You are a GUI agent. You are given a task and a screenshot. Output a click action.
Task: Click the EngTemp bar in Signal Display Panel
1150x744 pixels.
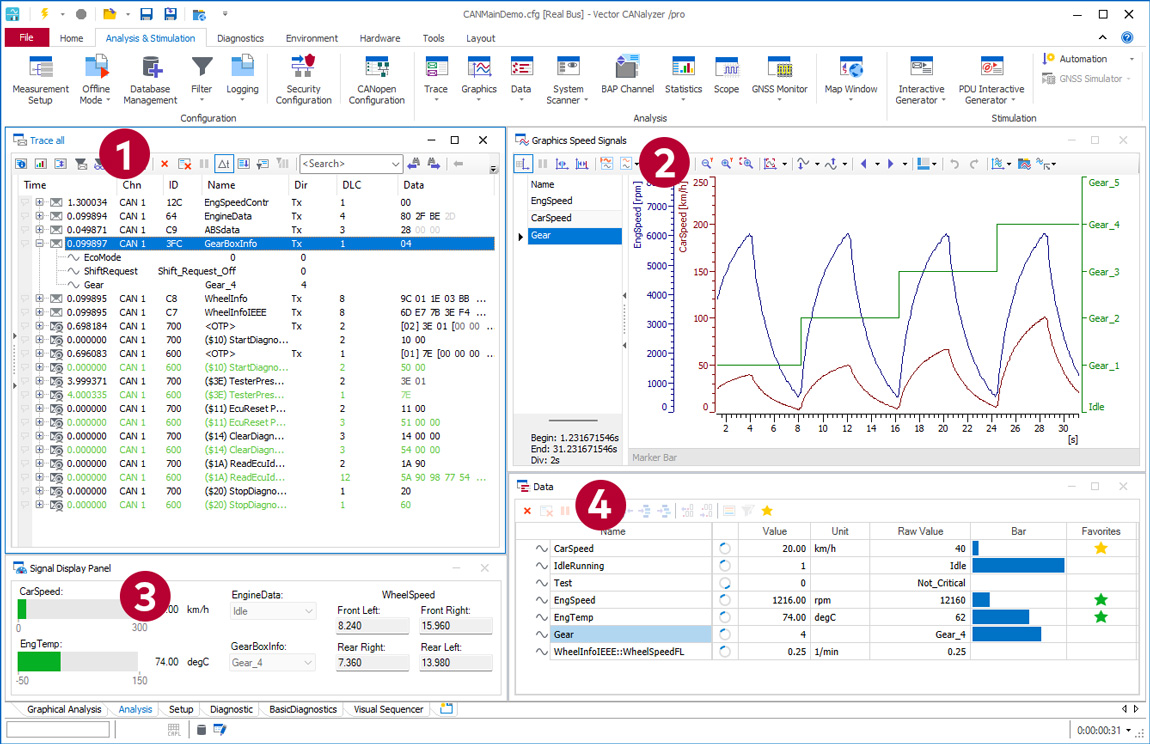coord(78,661)
